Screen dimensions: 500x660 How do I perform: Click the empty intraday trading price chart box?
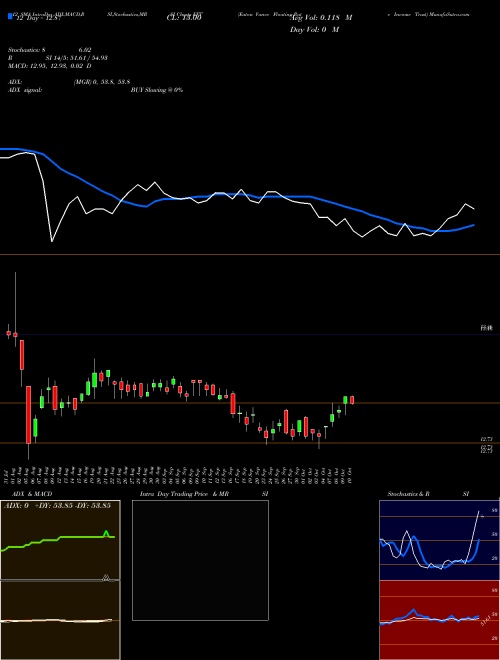200,560
